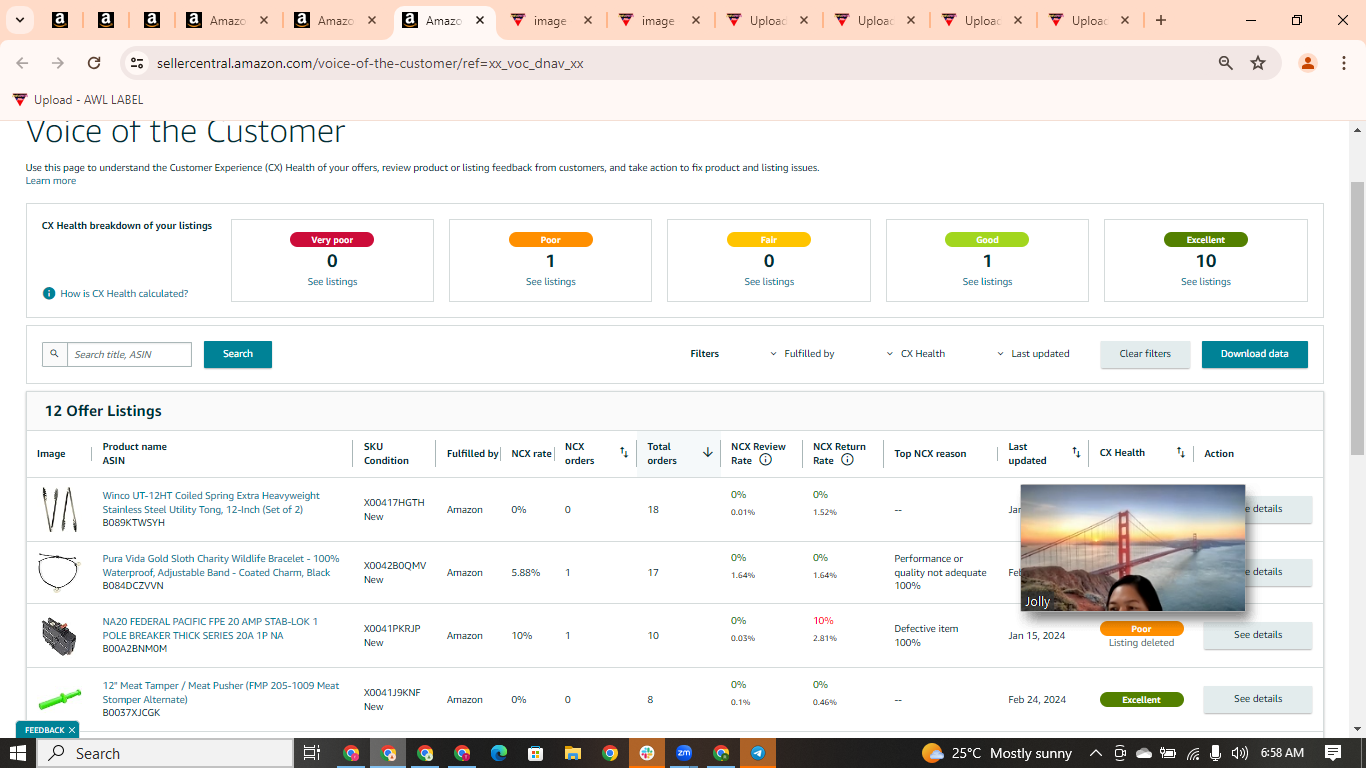
Task: Sort listings by NCX orders
Action: [624, 453]
